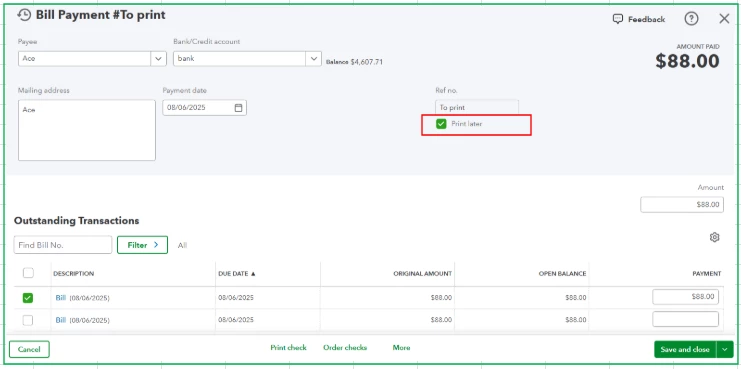Image resolution: width=741 pixels, height=369 pixels.
Task: Uncheck the first $88.00 bill row
Action: pyautogui.click(x=28, y=298)
